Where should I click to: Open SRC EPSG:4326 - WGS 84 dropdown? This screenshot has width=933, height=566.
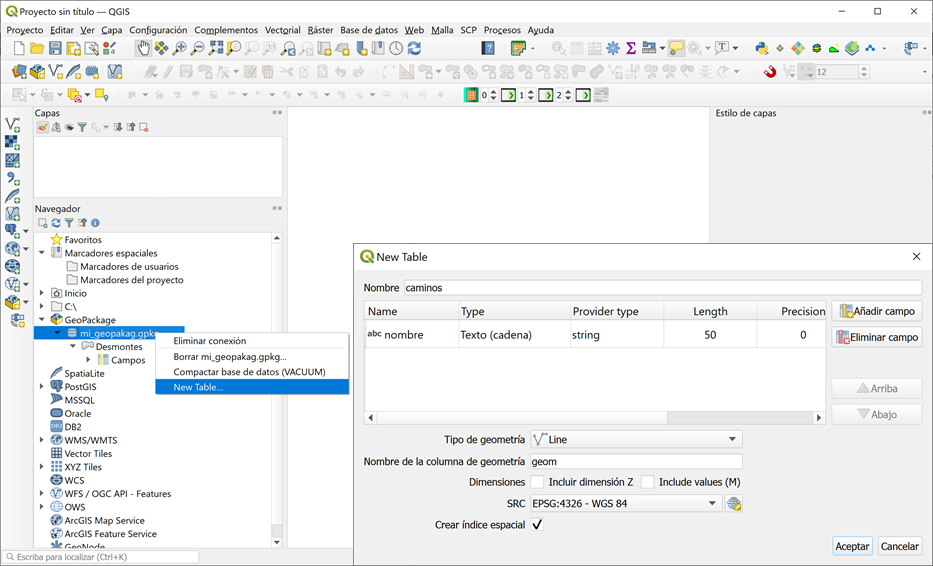[x=626, y=504]
